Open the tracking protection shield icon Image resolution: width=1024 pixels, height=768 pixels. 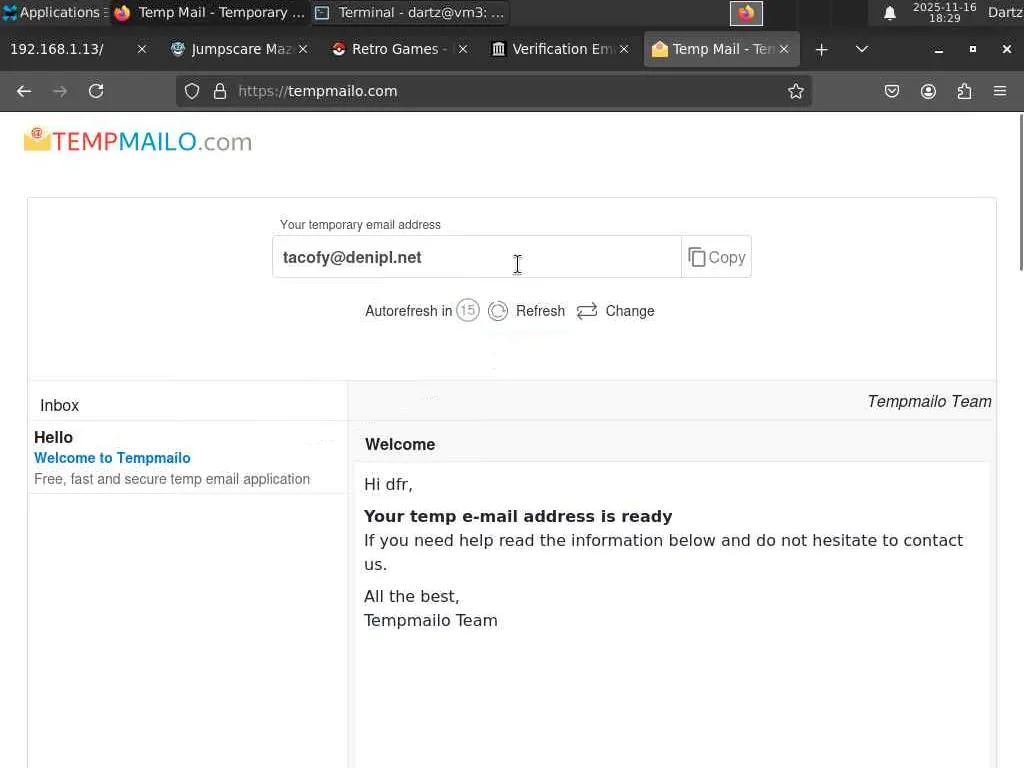pos(191,91)
